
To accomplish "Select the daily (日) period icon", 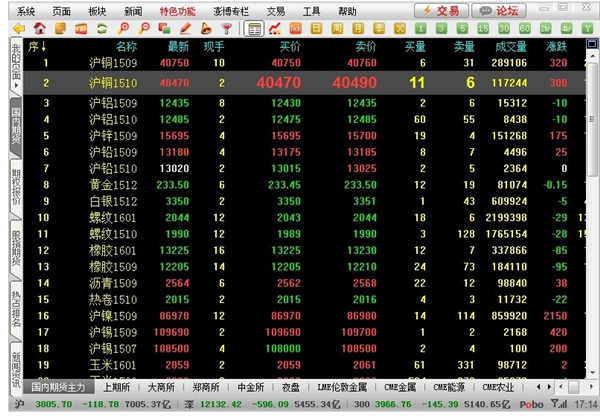I will [316, 29].
